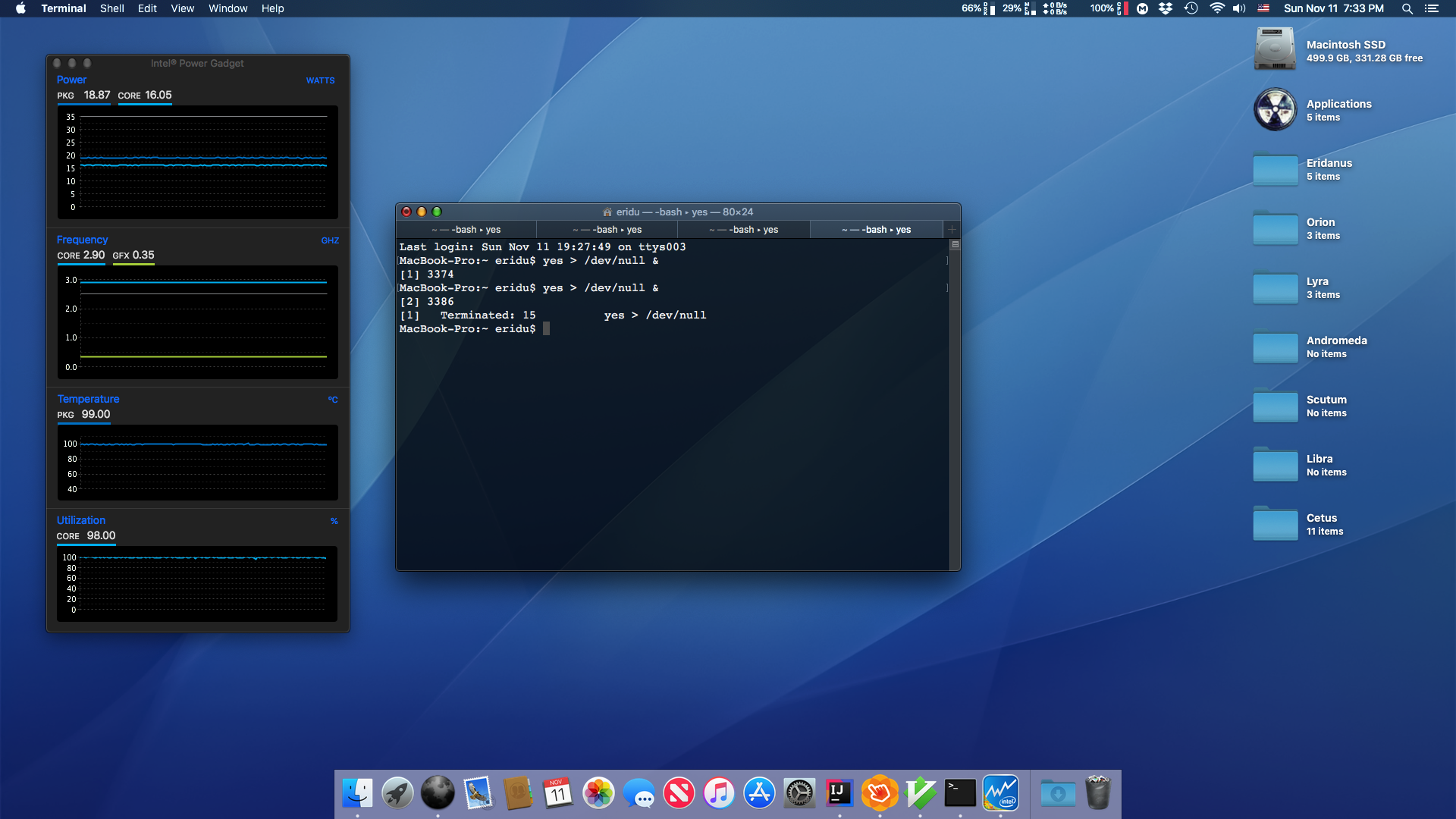Launch IntelliJ IDEA from the dock
The width and height of the screenshot is (1456, 819).
[839, 793]
